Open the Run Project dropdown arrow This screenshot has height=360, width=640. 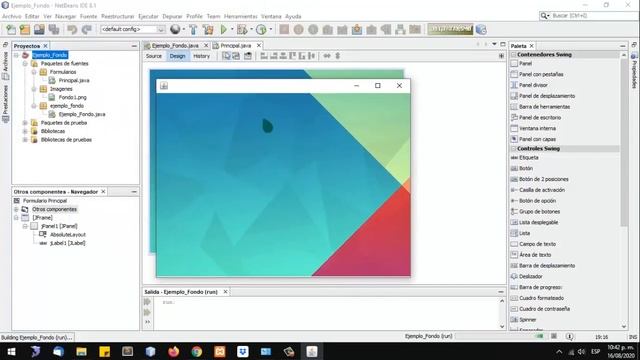point(232,29)
